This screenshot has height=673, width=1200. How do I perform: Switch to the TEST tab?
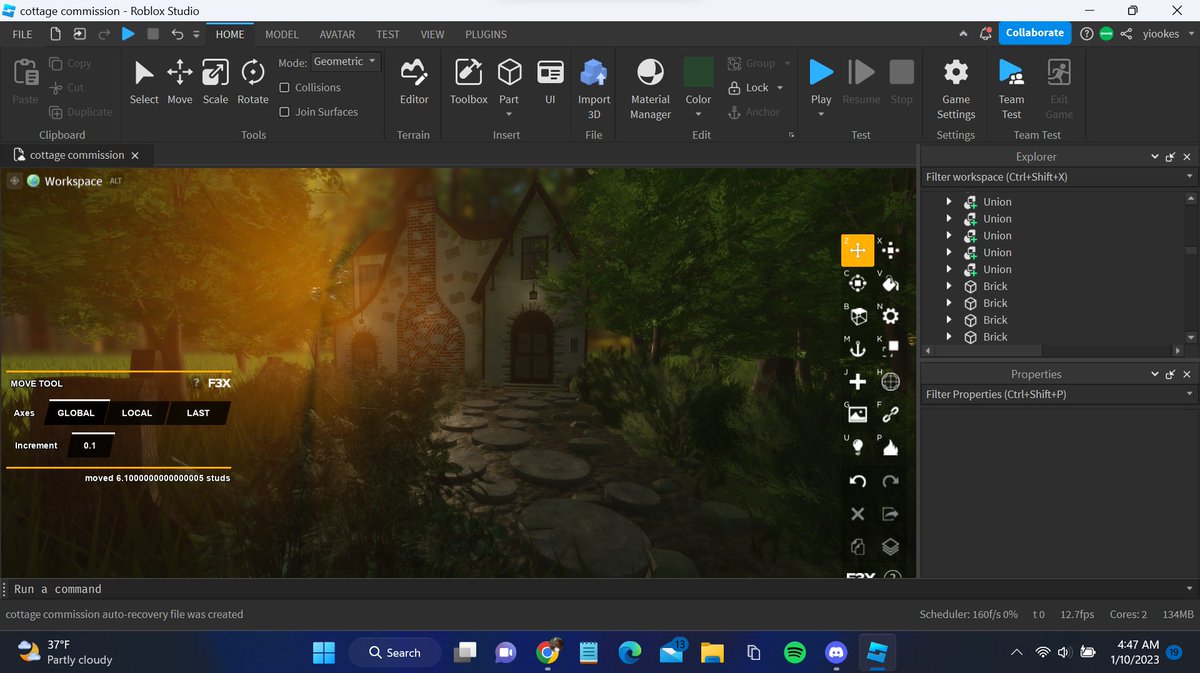[x=388, y=34]
